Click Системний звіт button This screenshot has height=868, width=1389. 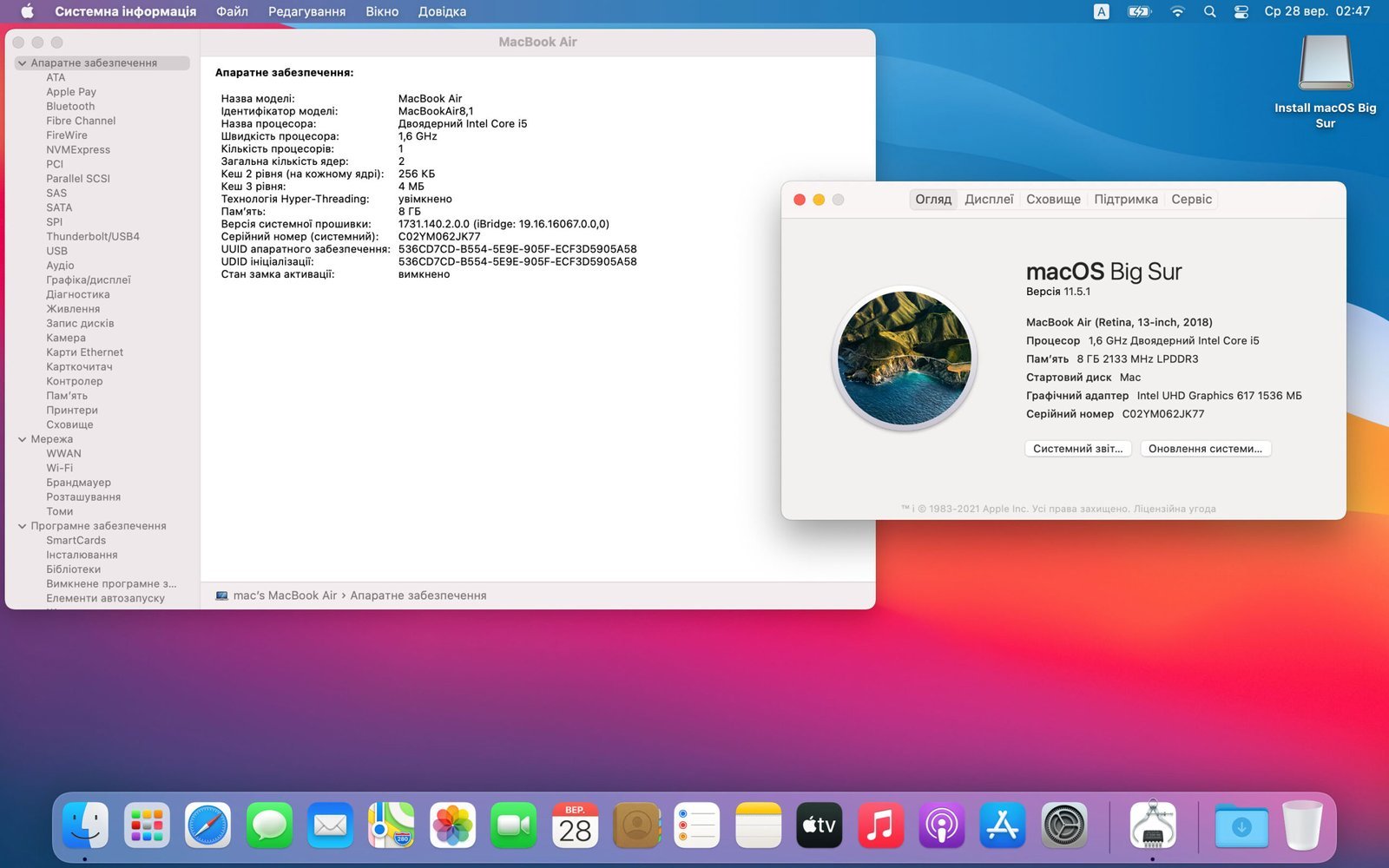click(1077, 449)
